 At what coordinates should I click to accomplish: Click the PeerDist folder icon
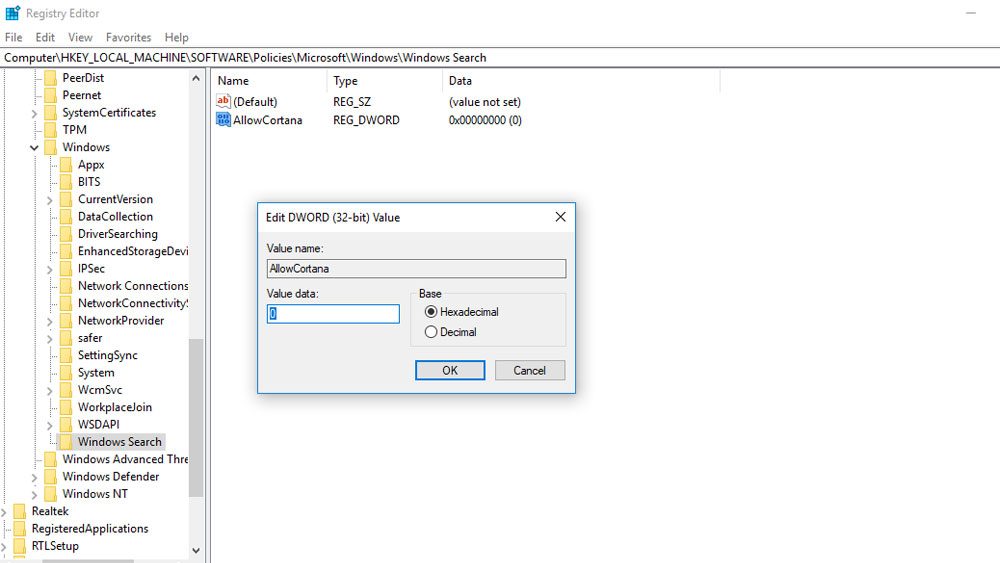pyautogui.click(x=50, y=78)
